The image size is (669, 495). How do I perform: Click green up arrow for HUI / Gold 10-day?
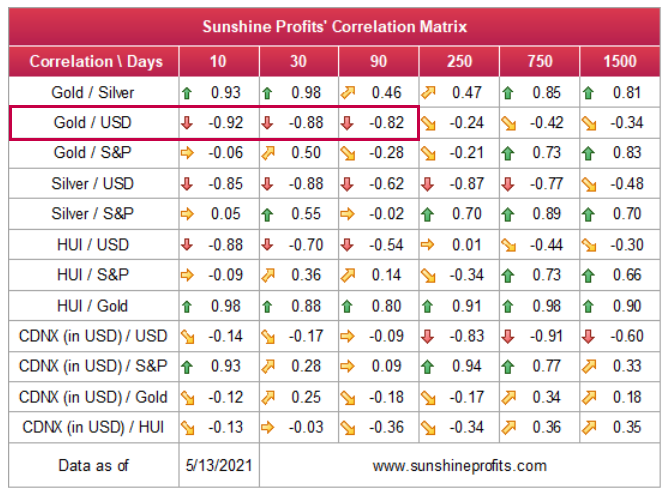point(187,306)
